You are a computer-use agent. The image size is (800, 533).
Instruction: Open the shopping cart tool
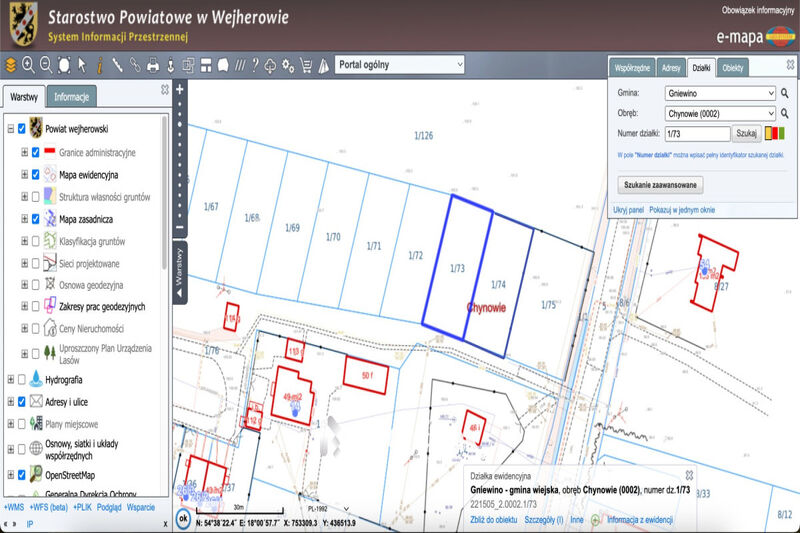coord(306,65)
